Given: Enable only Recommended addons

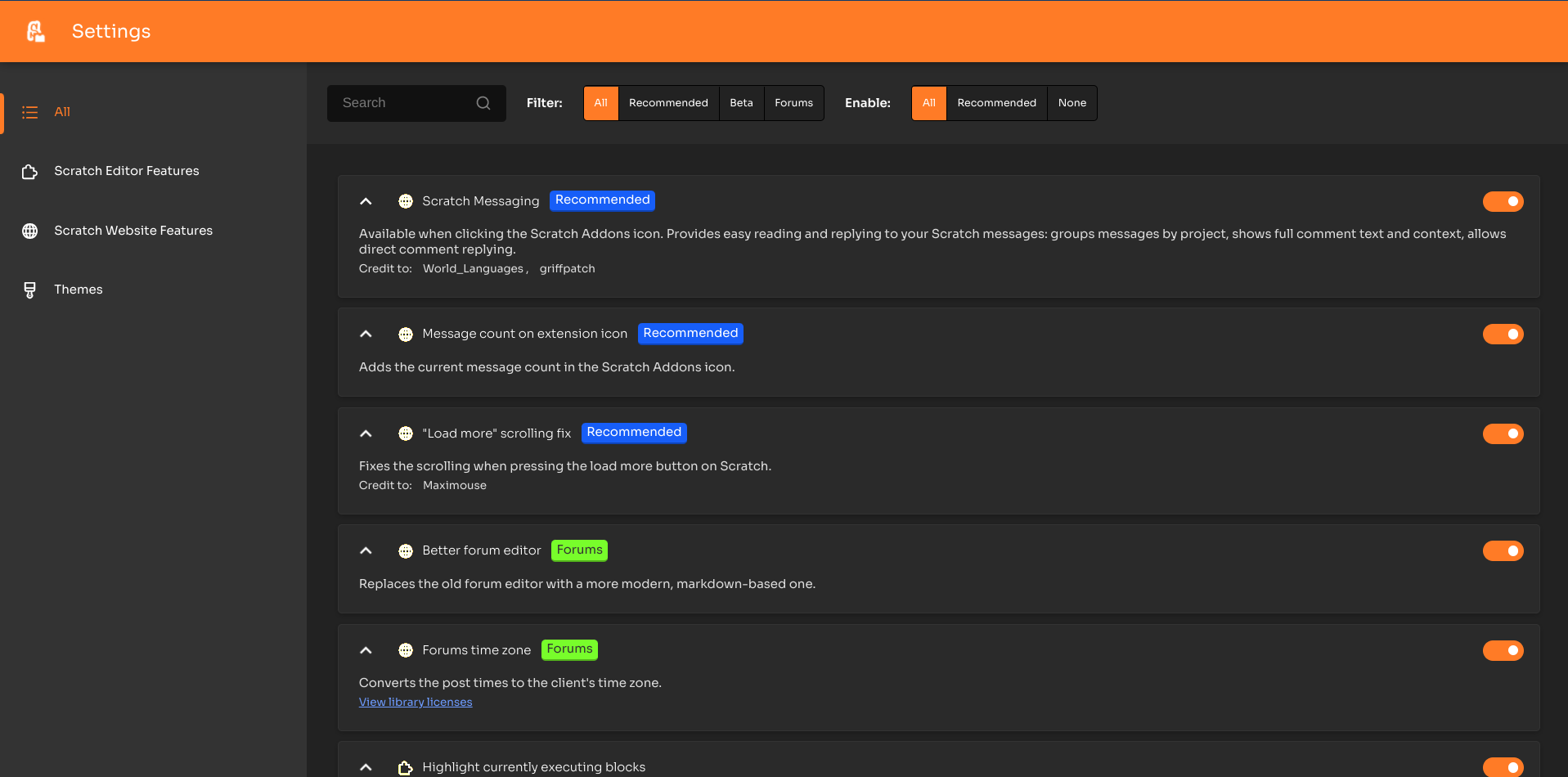Looking at the screenshot, I should click(x=996, y=103).
